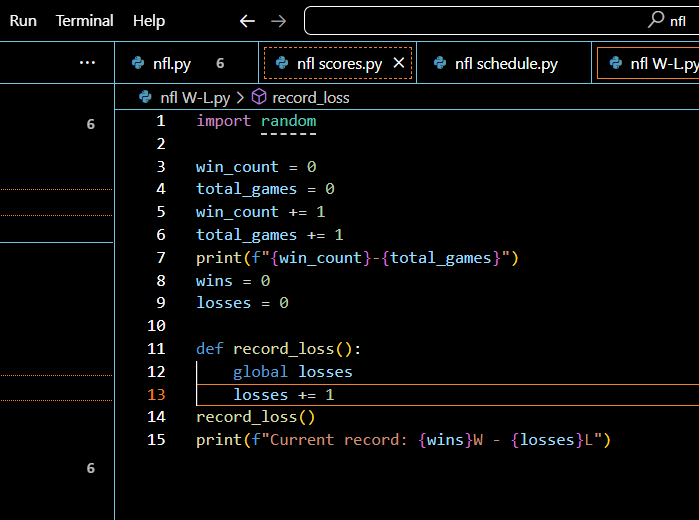Click line number 11 in the gutter
699x520 pixels.
click(155, 349)
